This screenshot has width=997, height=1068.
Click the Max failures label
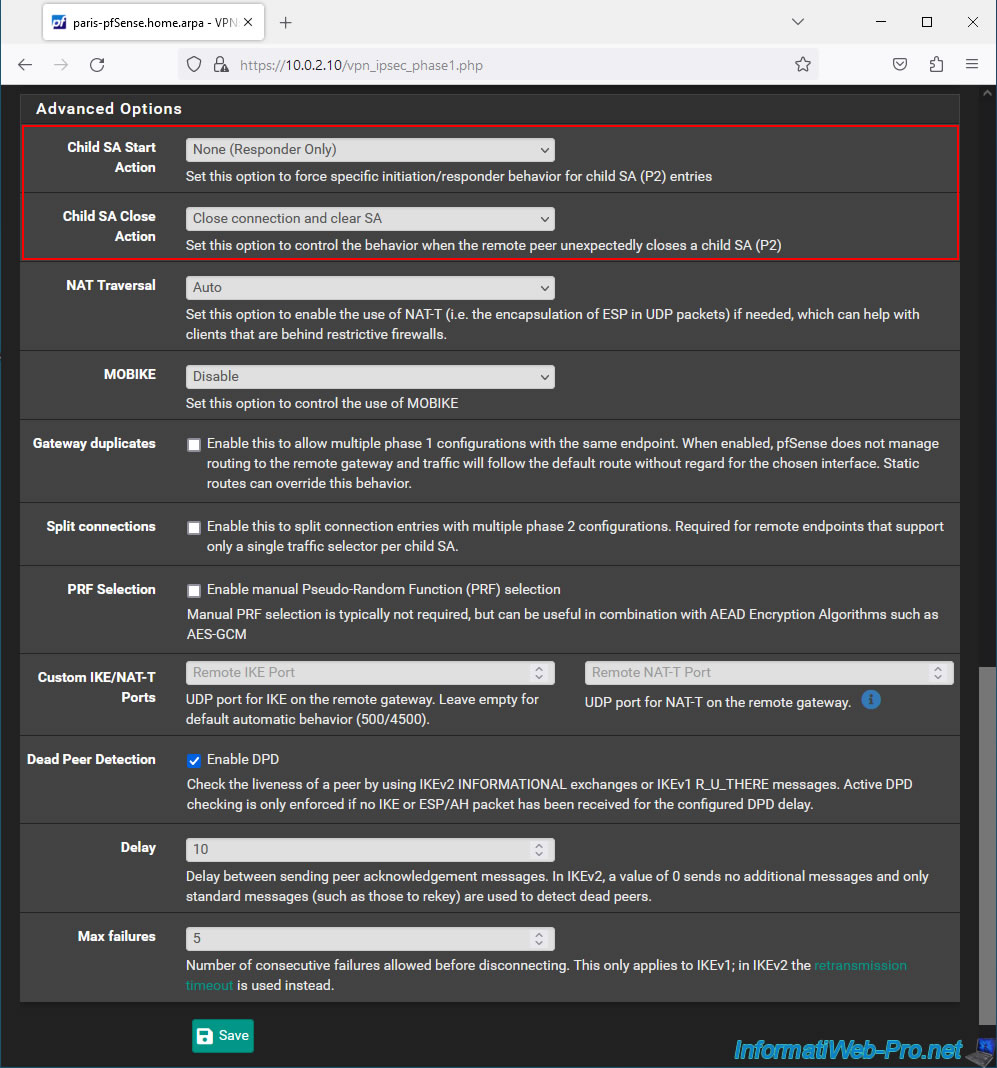(116, 937)
